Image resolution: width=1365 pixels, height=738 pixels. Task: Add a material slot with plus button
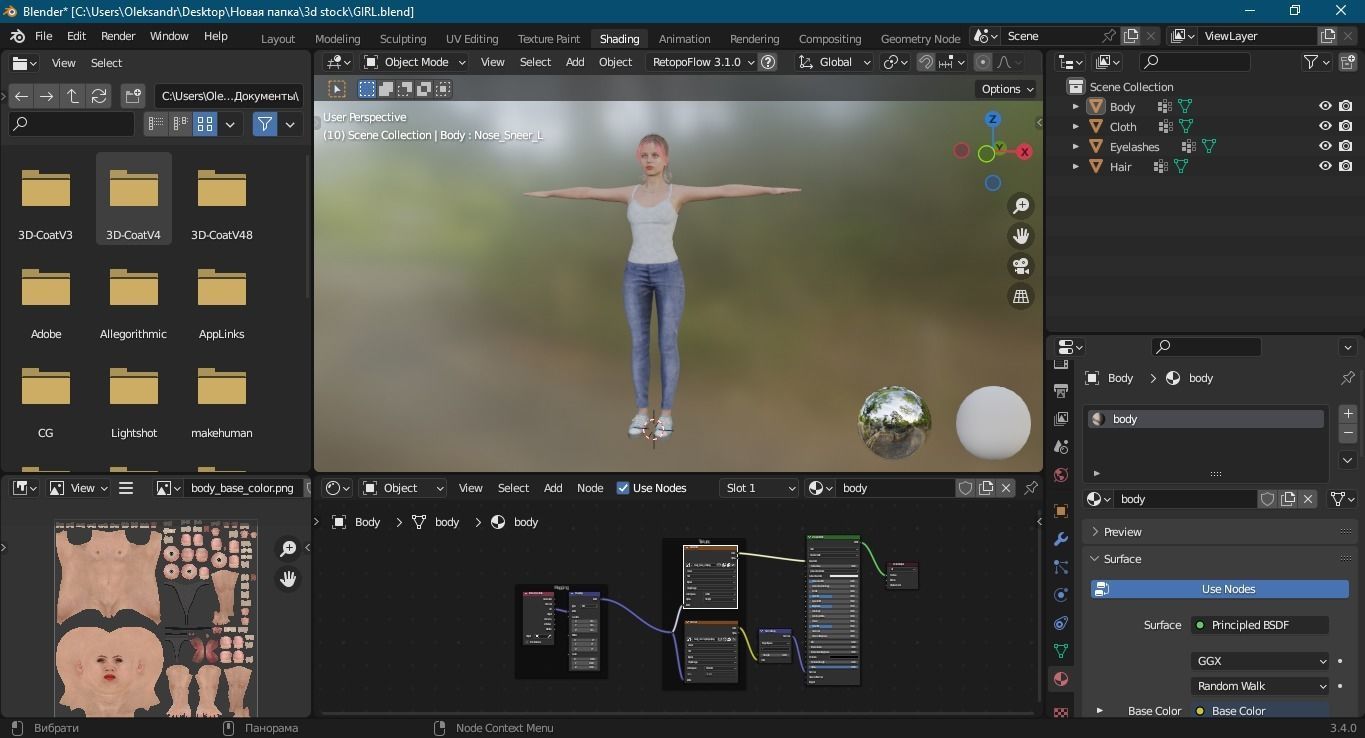click(1348, 413)
